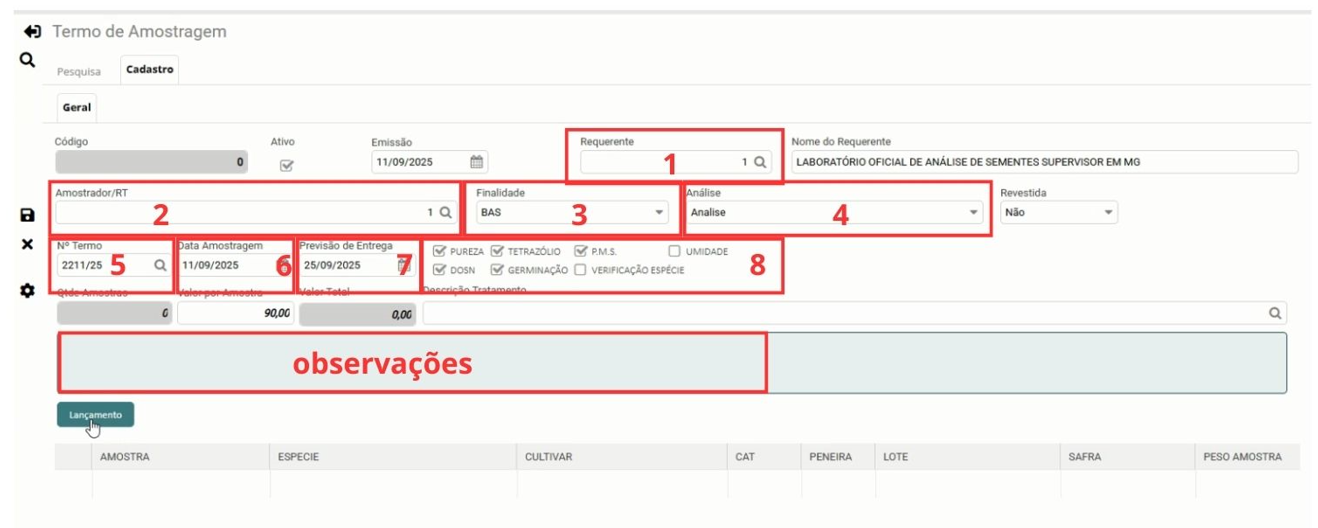Click the Lançamento button
The image size is (1318, 528).
tap(95, 414)
